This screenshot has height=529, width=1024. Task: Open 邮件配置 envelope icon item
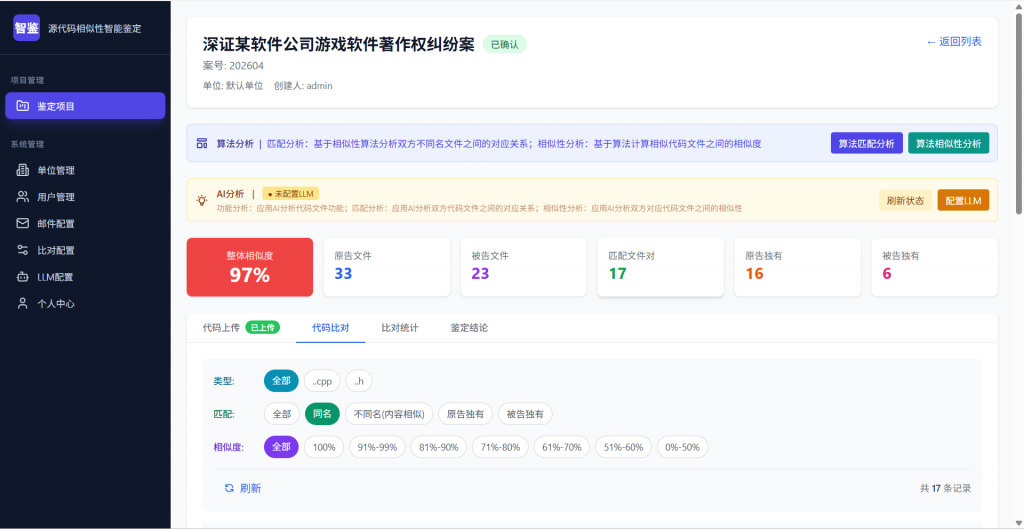pos(23,224)
